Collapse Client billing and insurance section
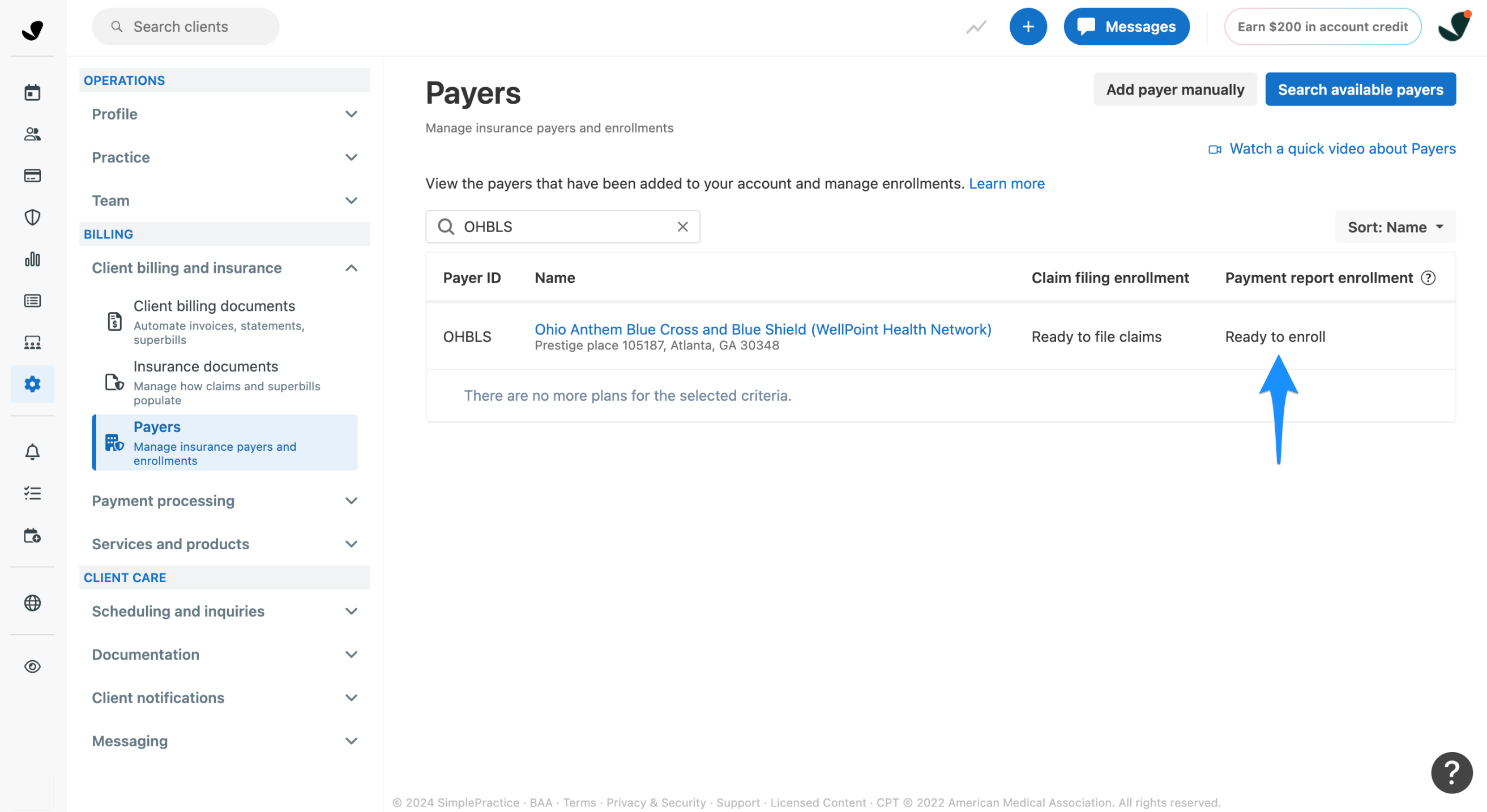 (225, 268)
